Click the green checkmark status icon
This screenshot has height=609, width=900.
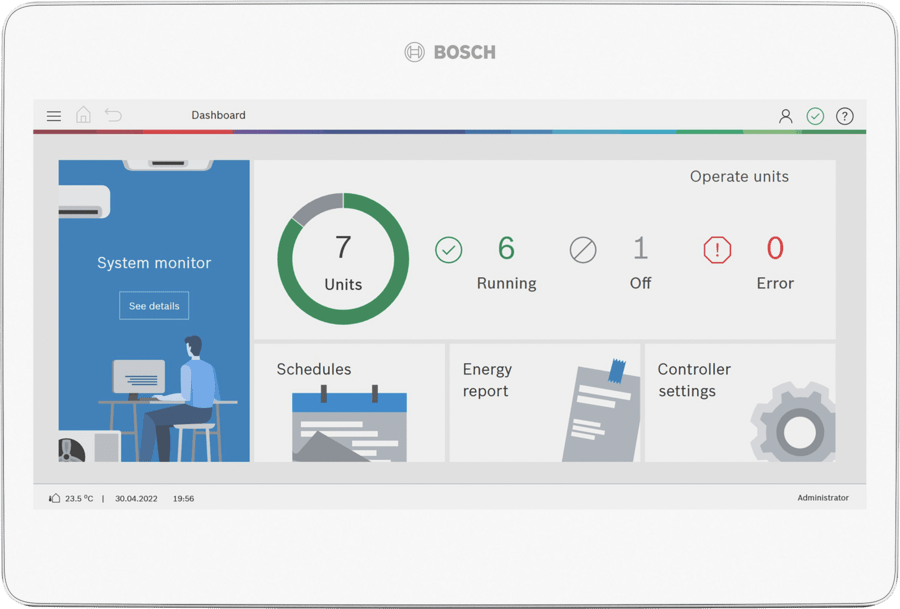click(815, 116)
